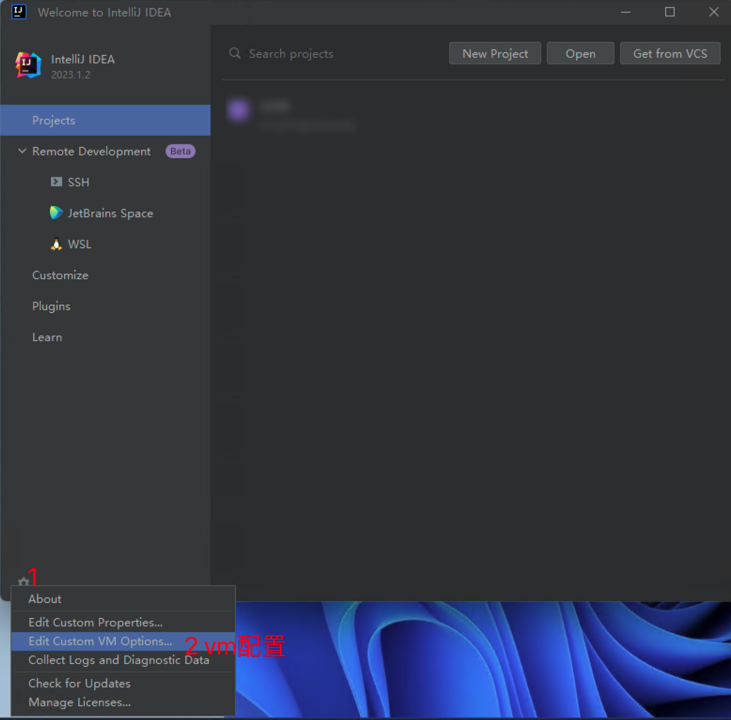Click the WSL penguin icon
This screenshot has height=720, width=731.
(x=56, y=244)
